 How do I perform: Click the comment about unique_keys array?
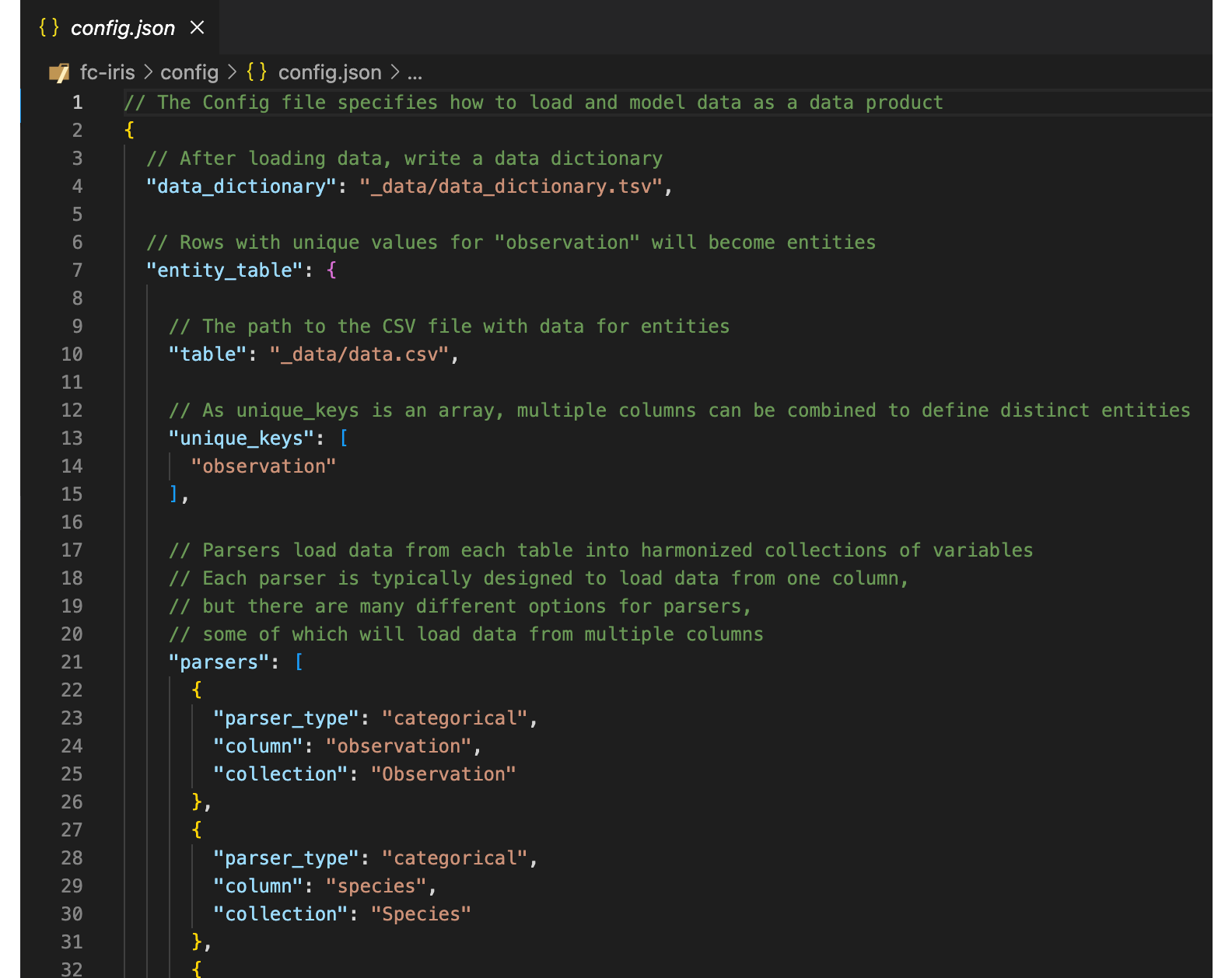680,410
